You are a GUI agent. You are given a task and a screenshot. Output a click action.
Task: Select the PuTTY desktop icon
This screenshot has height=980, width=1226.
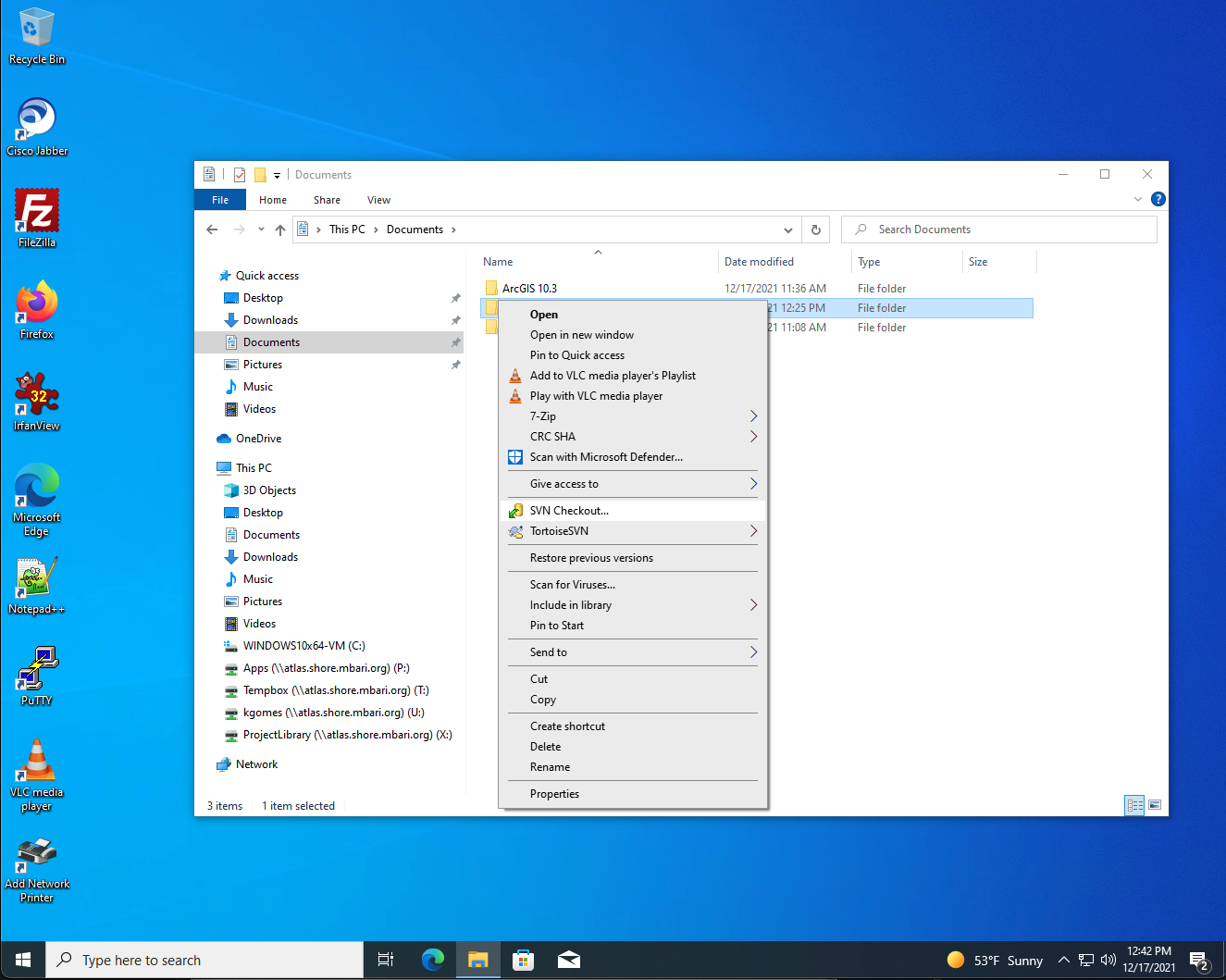(x=37, y=676)
